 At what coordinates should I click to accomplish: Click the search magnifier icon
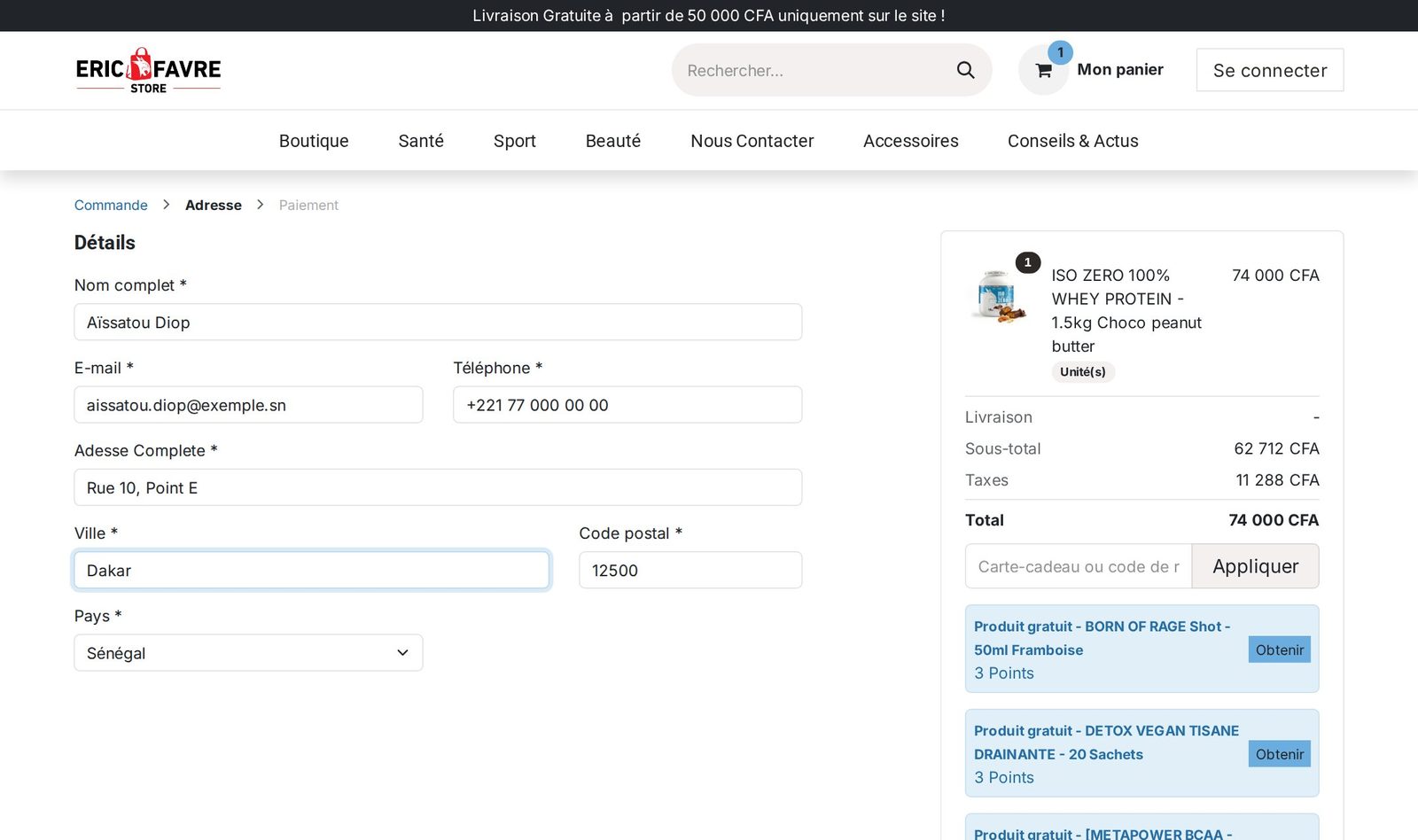tap(965, 70)
